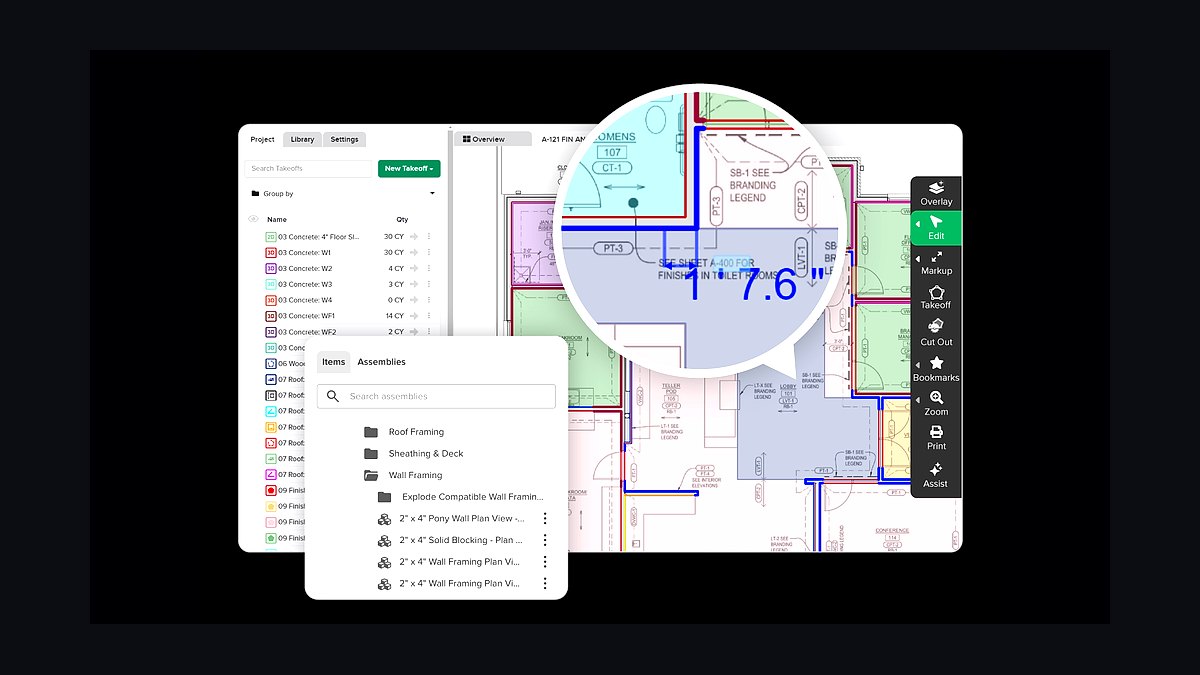Select the Overlay tool

pyautogui.click(x=936, y=193)
